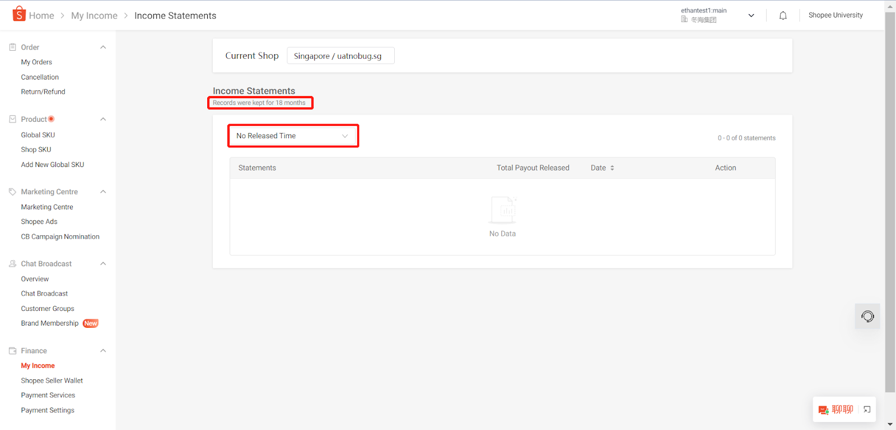The height and width of the screenshot is (430, 896).
Task: Open the notifications bell
Action: tap(783, 16)
